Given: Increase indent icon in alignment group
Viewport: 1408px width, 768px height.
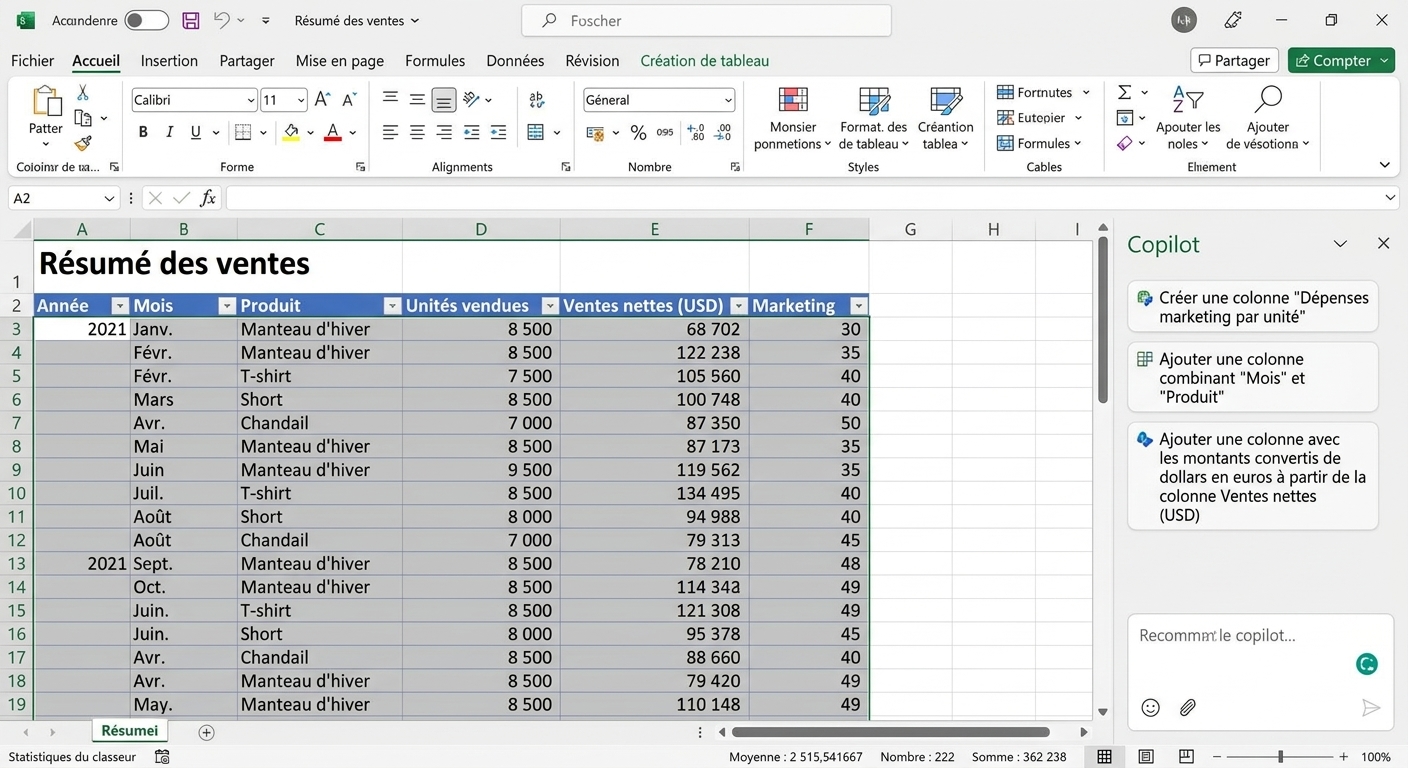Looking at the screenshot, I should click(x=498, y=132).
